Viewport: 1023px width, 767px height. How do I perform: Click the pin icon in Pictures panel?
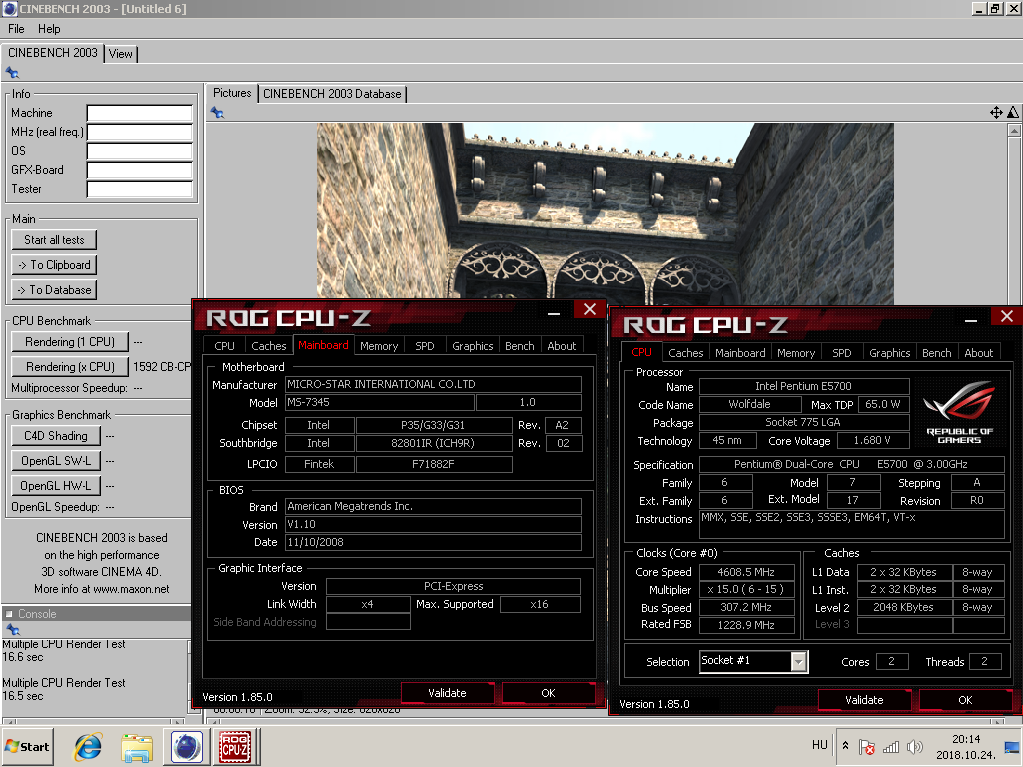pos(217,113)
